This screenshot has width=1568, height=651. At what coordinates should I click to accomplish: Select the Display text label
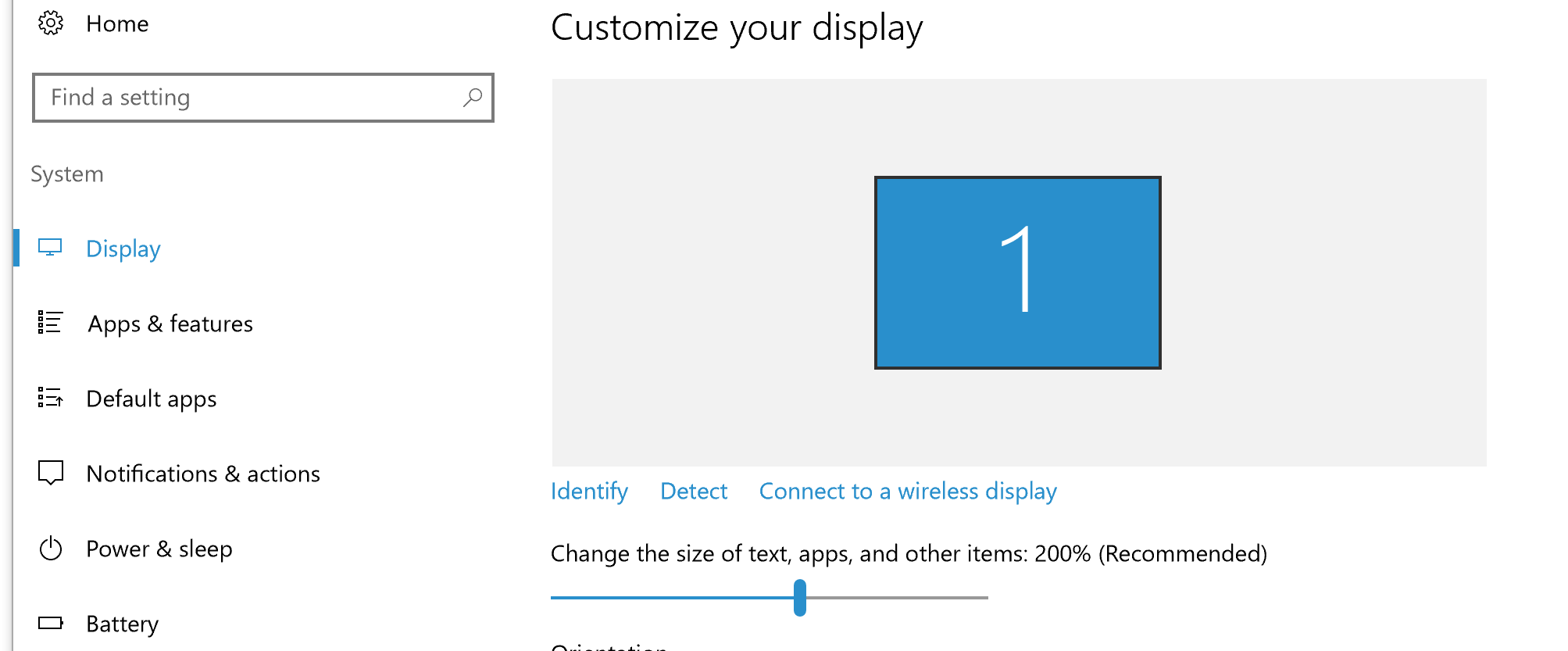click(x=123, y=249)
